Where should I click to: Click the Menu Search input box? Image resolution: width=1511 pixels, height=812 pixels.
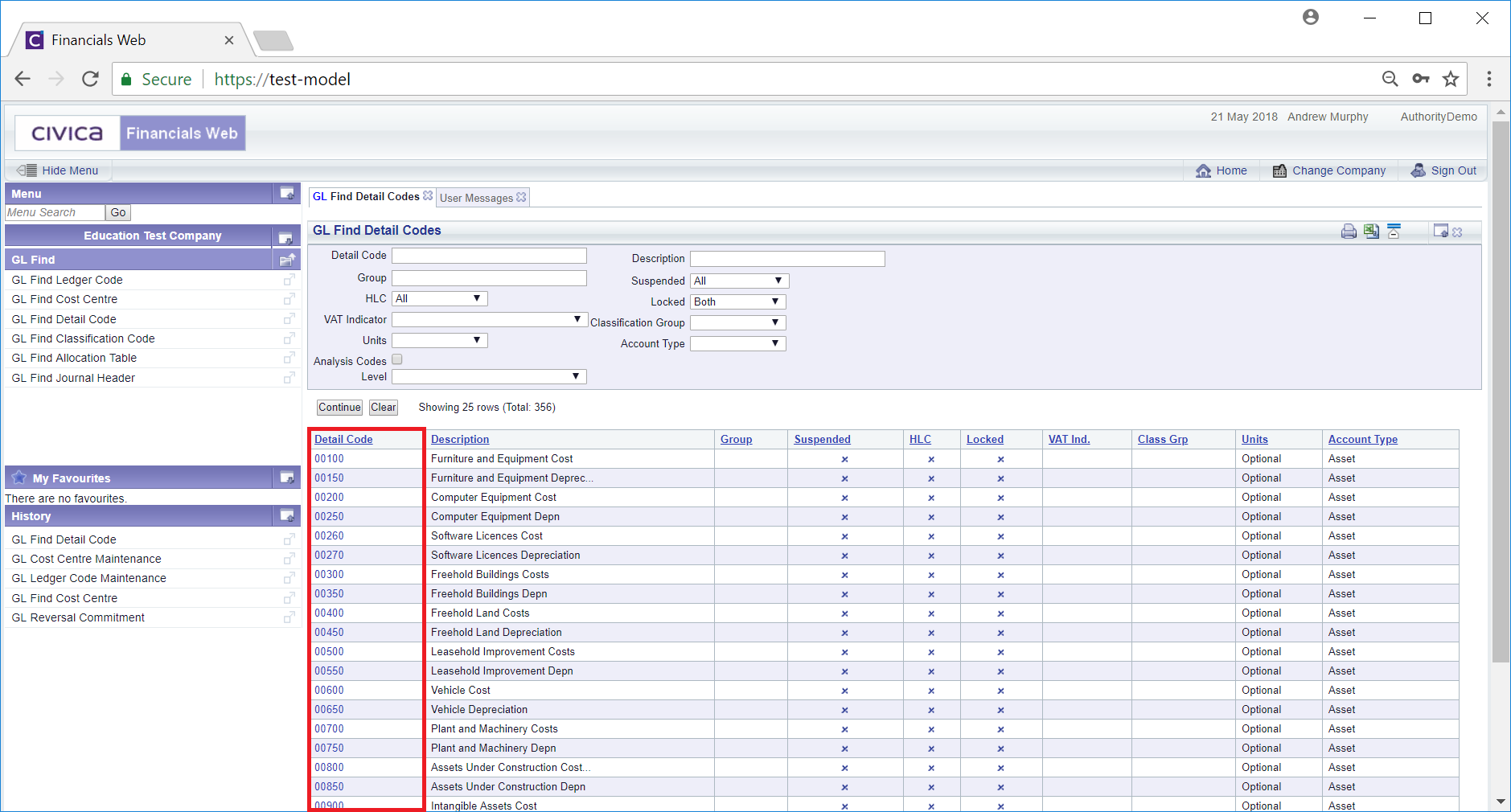click(55, 212)
